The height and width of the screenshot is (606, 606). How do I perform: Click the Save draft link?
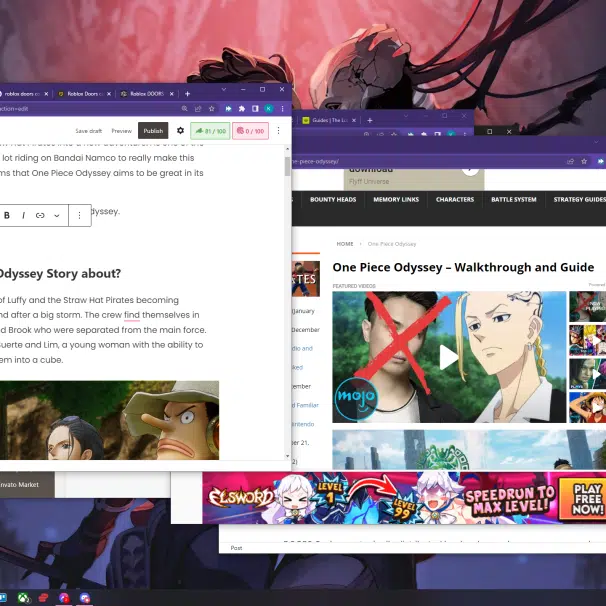89,131
